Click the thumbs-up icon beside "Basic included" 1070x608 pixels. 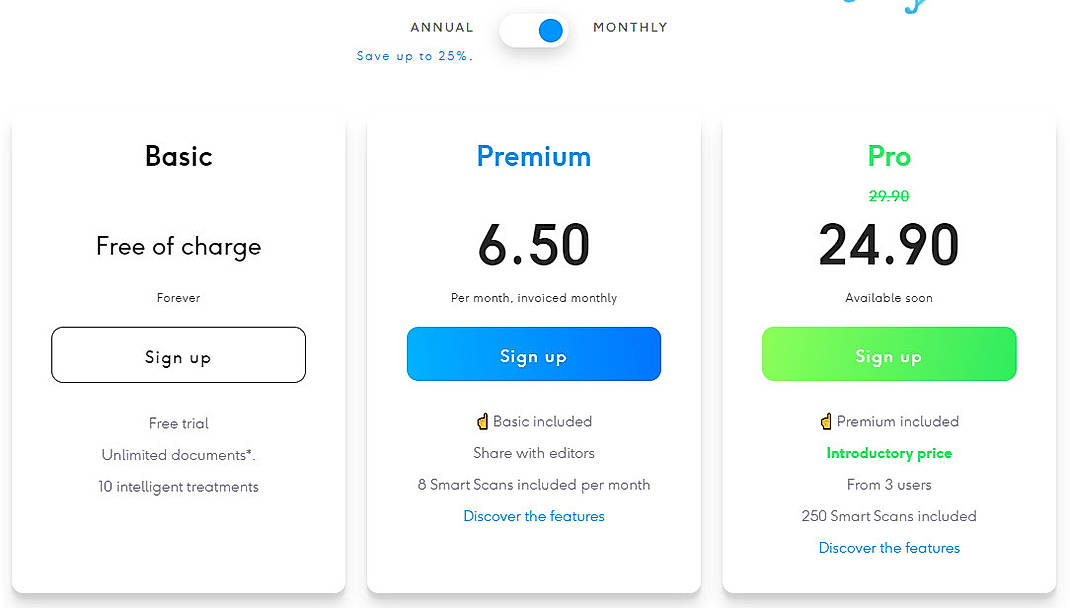click(481, 421)
